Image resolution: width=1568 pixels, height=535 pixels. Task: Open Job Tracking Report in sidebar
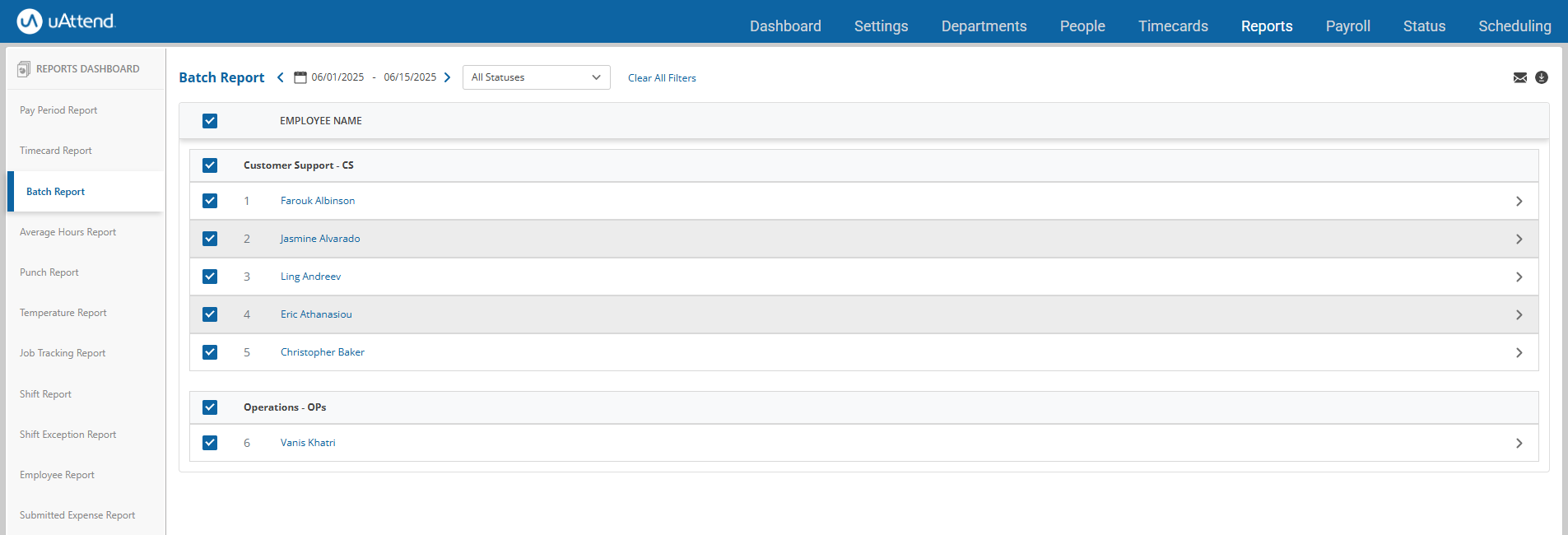click(63, 353)
